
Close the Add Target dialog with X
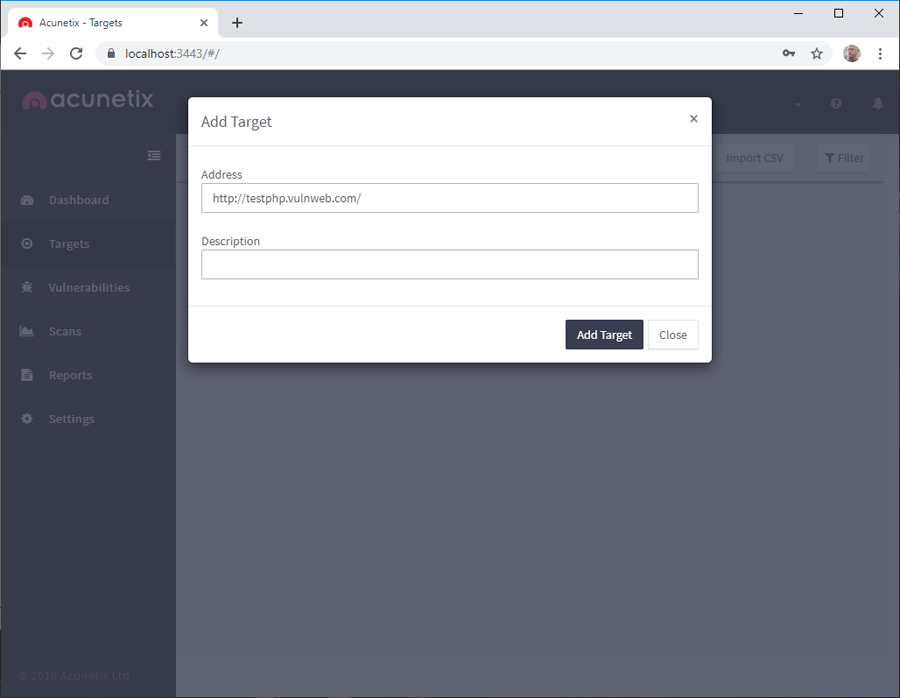pos(693,118)
